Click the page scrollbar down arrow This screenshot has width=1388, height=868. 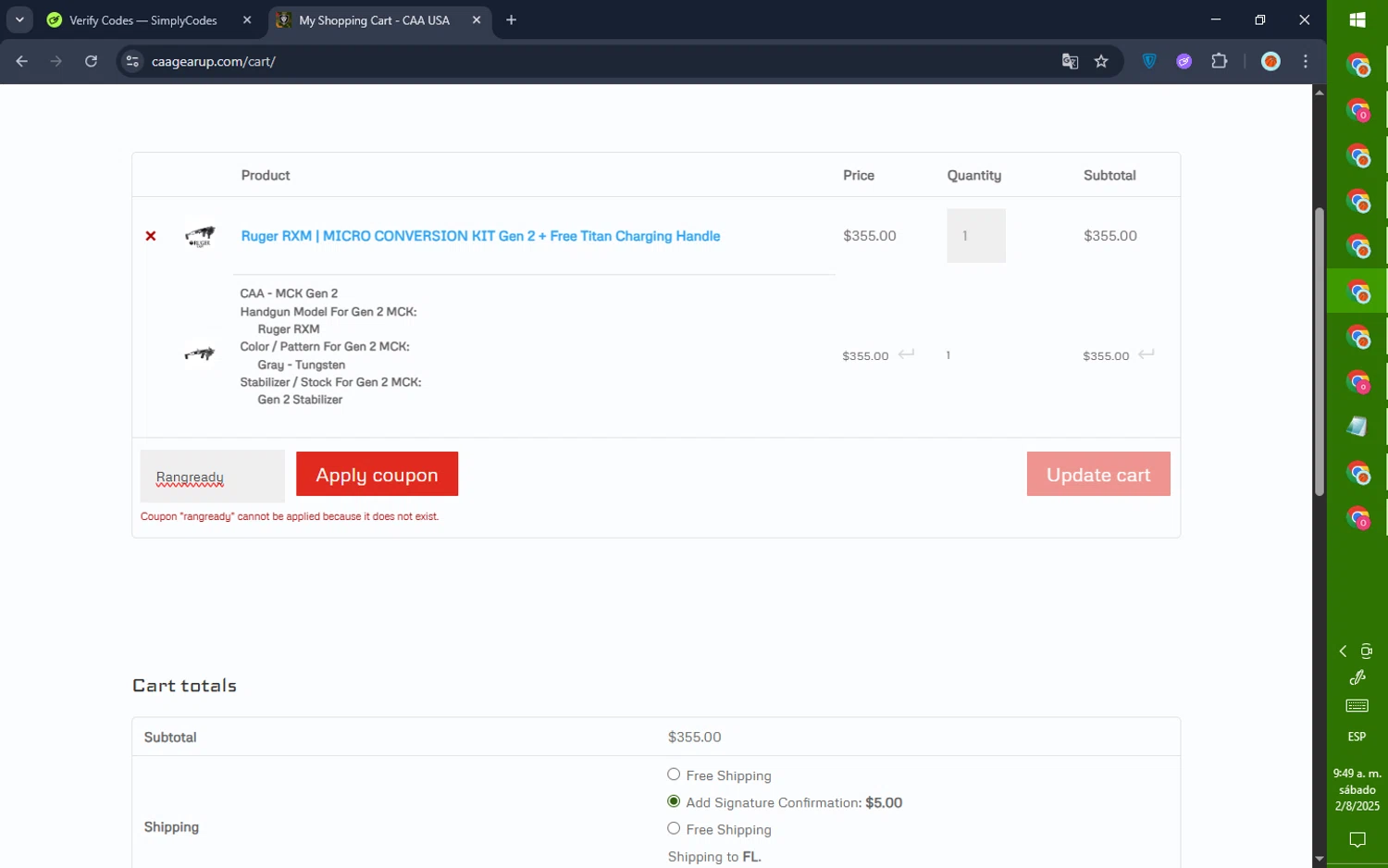[1319, 859]
